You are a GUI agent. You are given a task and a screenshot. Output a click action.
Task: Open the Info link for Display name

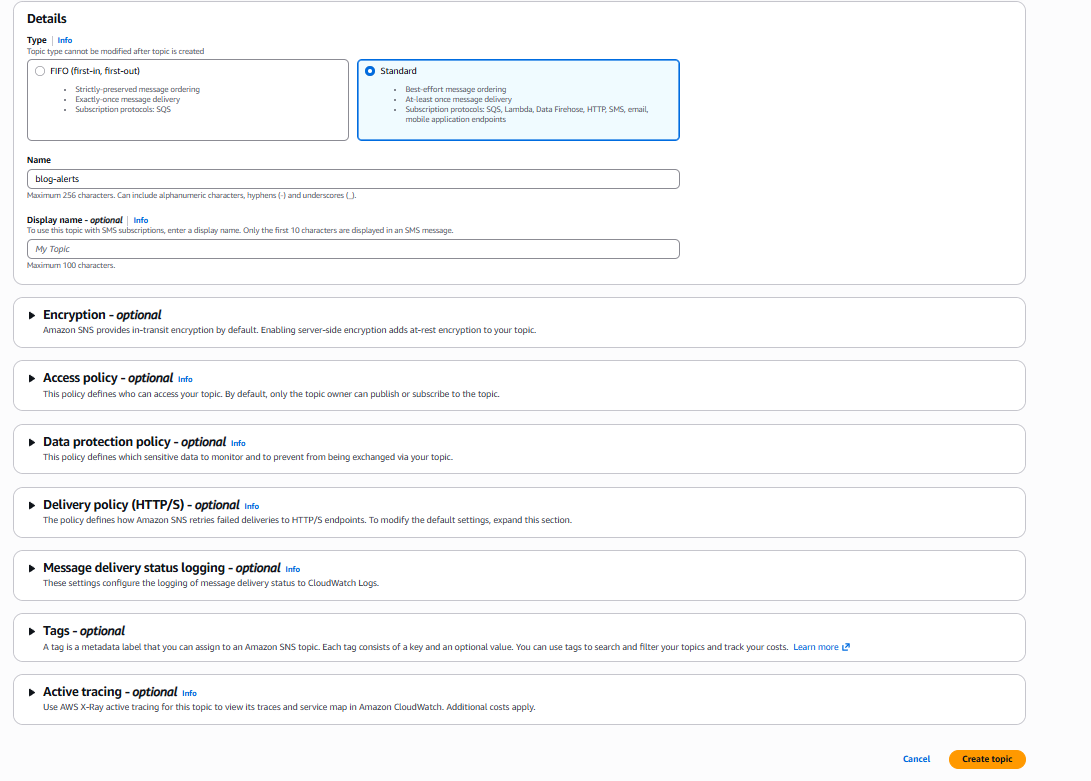(141, 220)
